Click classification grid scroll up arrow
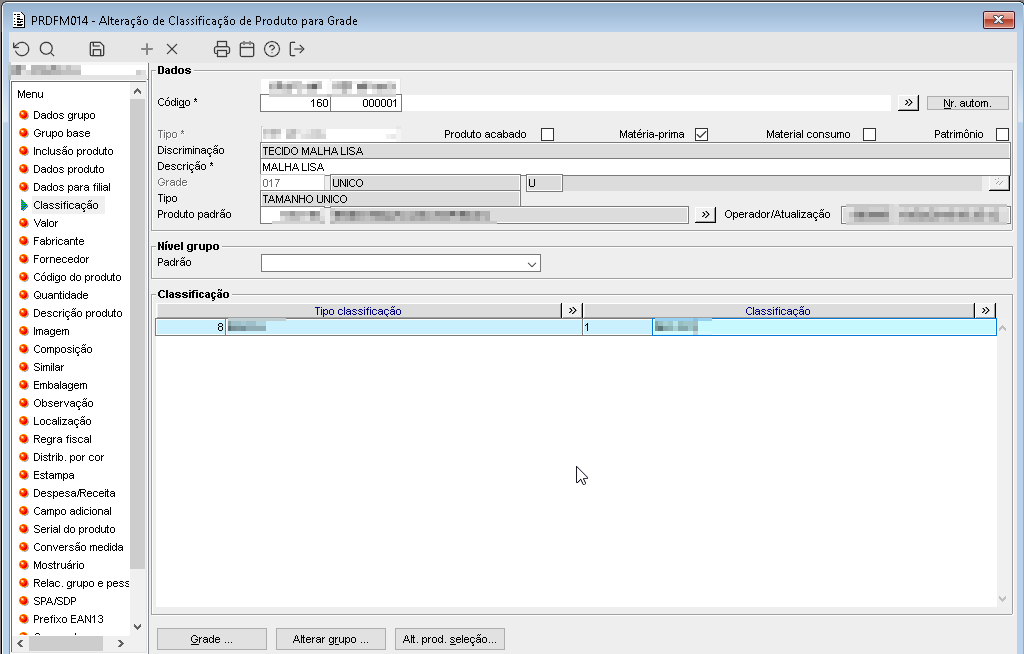 tap(1002, 328)
